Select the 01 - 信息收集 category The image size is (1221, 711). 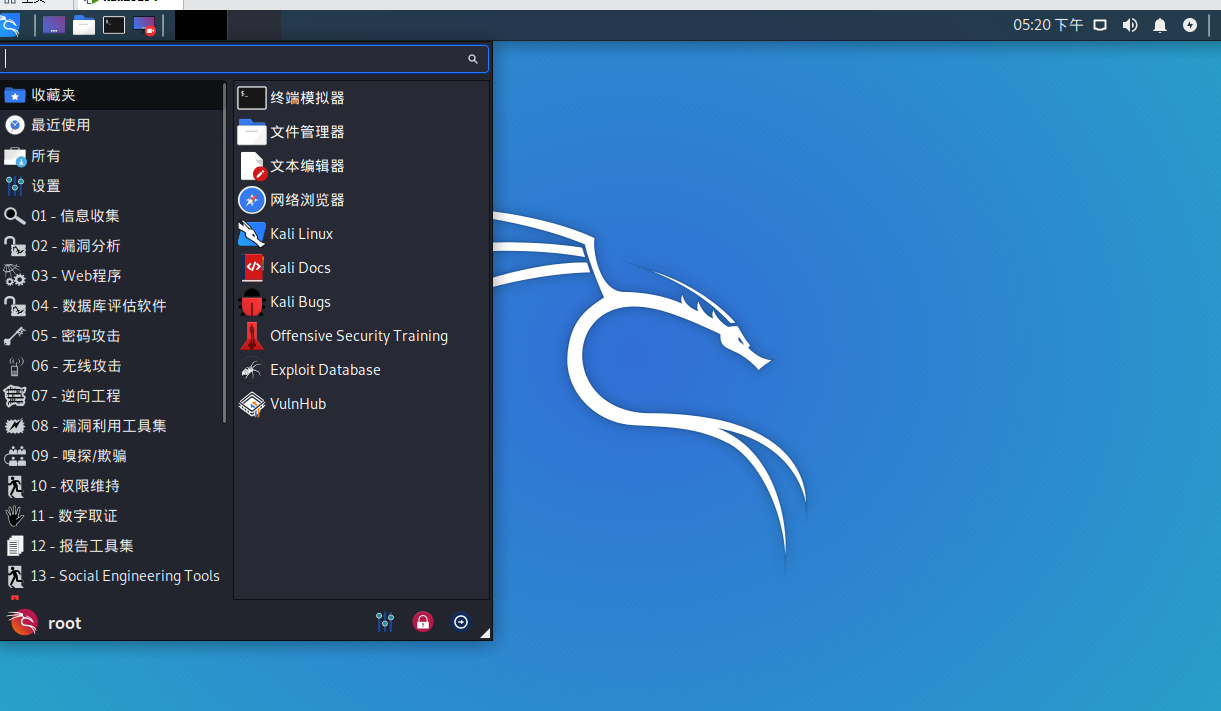pos(113,216)
